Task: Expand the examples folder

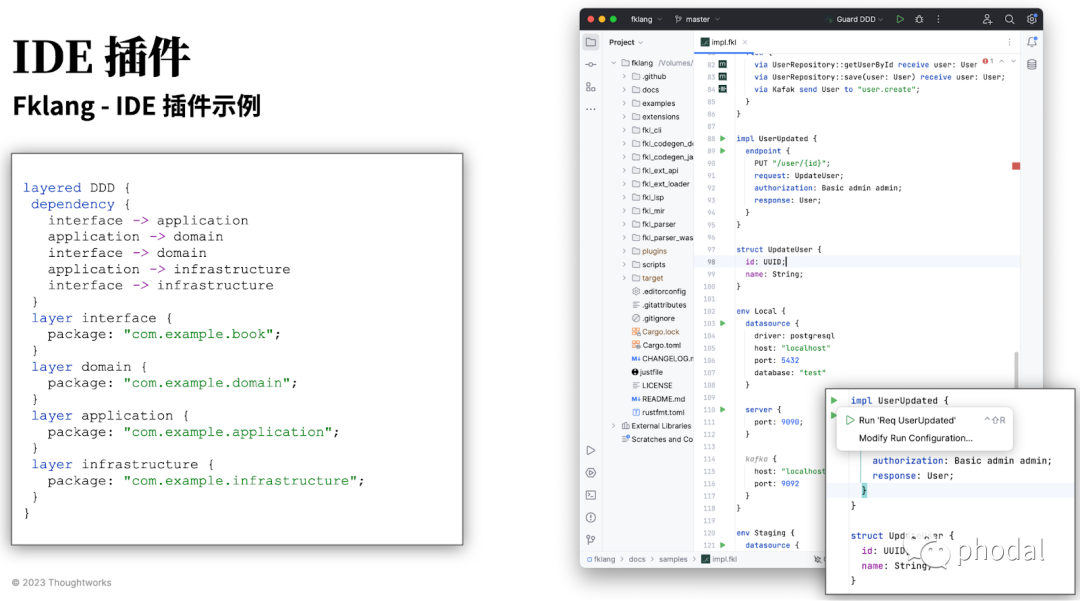Action: click(625, 103)
